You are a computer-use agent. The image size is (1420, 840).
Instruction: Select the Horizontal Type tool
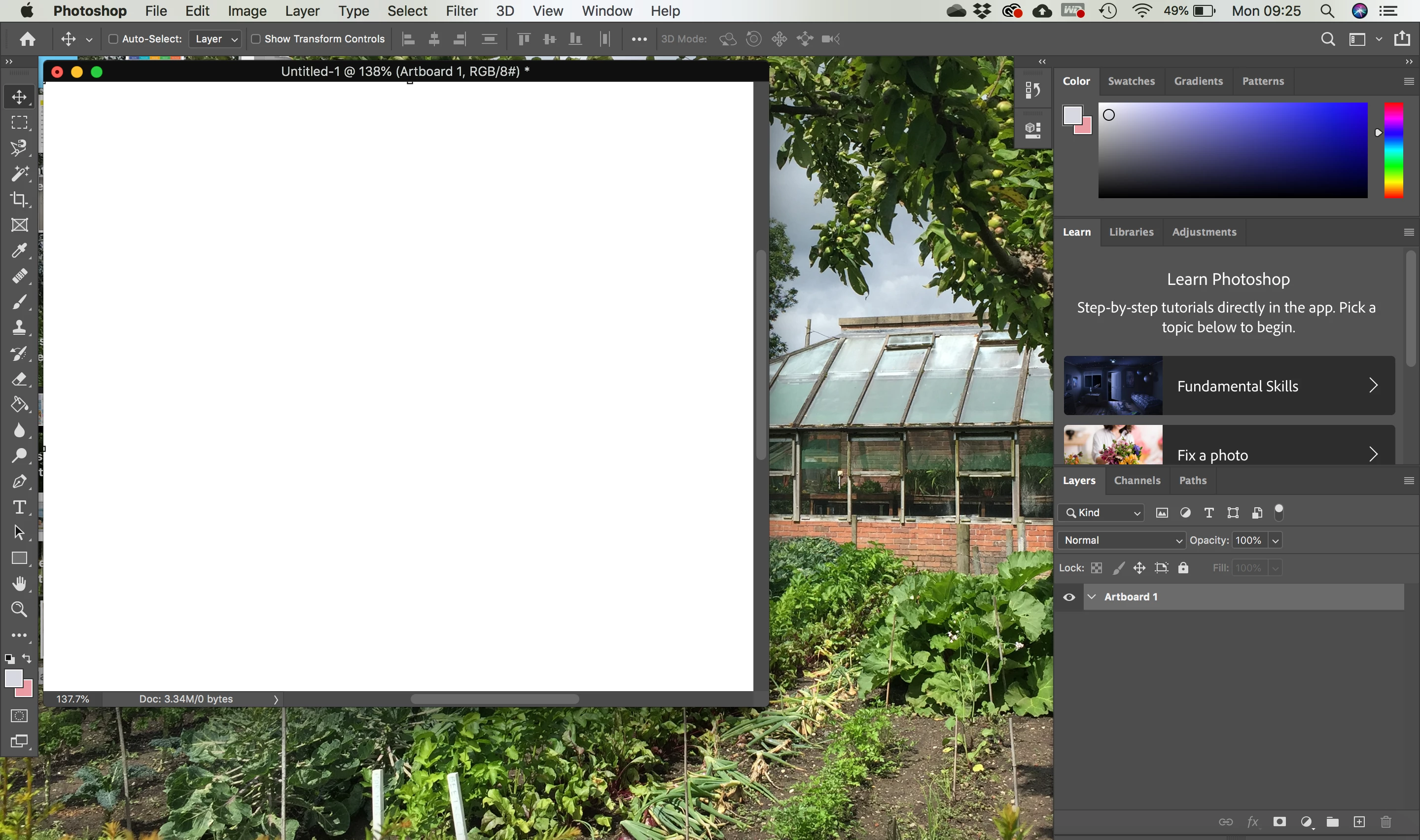pos(19,507)
